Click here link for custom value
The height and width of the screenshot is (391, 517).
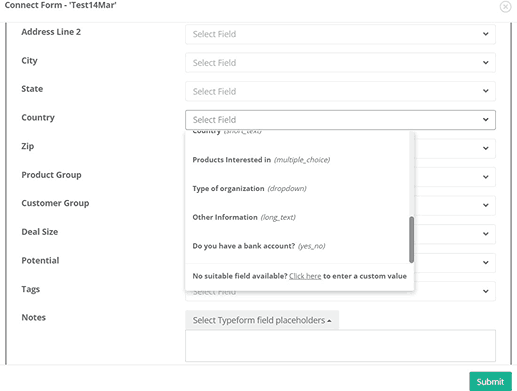pyautogui.click(x=305, y=276)
